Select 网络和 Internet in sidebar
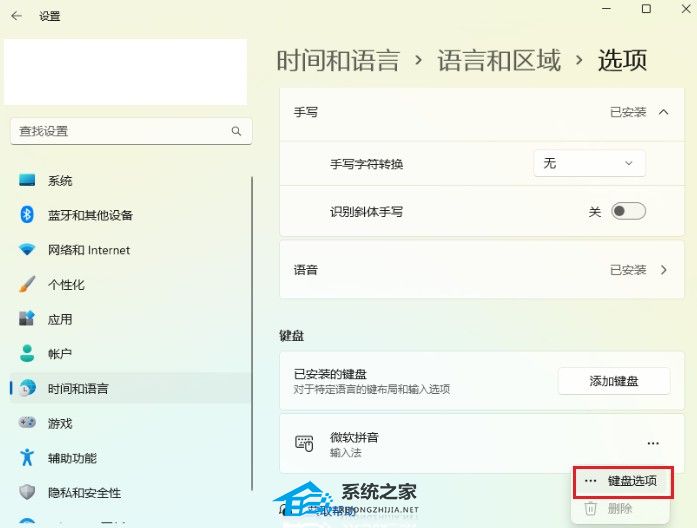The image size is (697, 528). 88,250
